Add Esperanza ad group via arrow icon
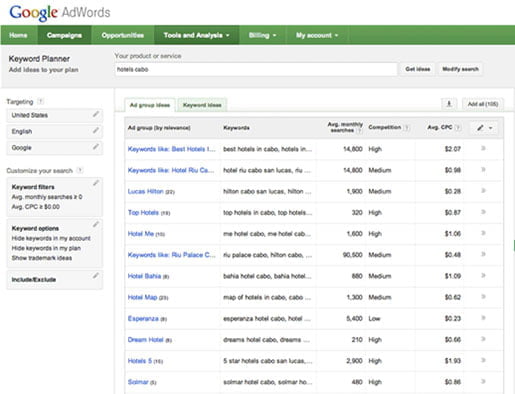The image size is (515, 394). [483, 318]
